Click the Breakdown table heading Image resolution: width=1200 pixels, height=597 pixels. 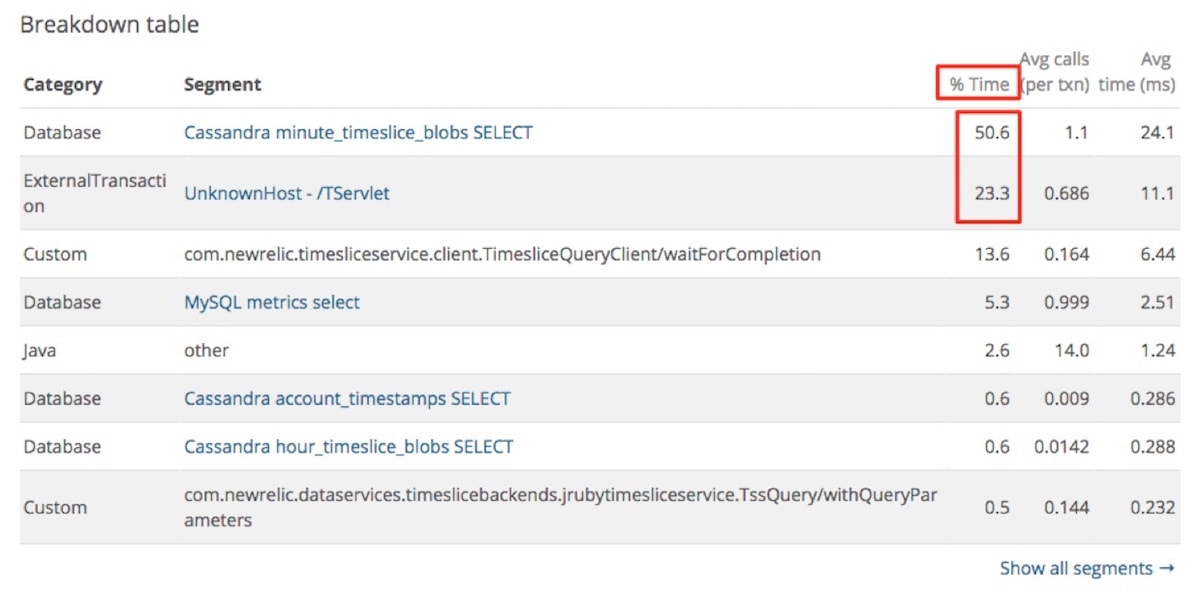pyautogui.click(x=110, y=25)
